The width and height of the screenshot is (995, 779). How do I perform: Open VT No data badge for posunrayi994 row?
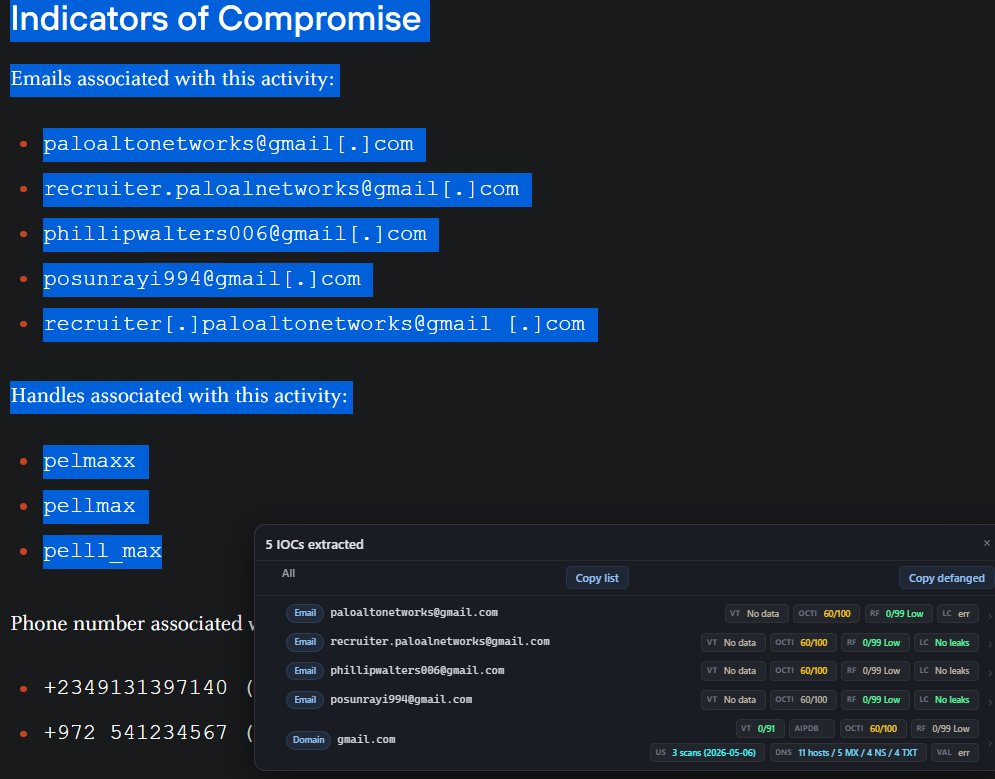pyautogui.click(x=733, y=700)
